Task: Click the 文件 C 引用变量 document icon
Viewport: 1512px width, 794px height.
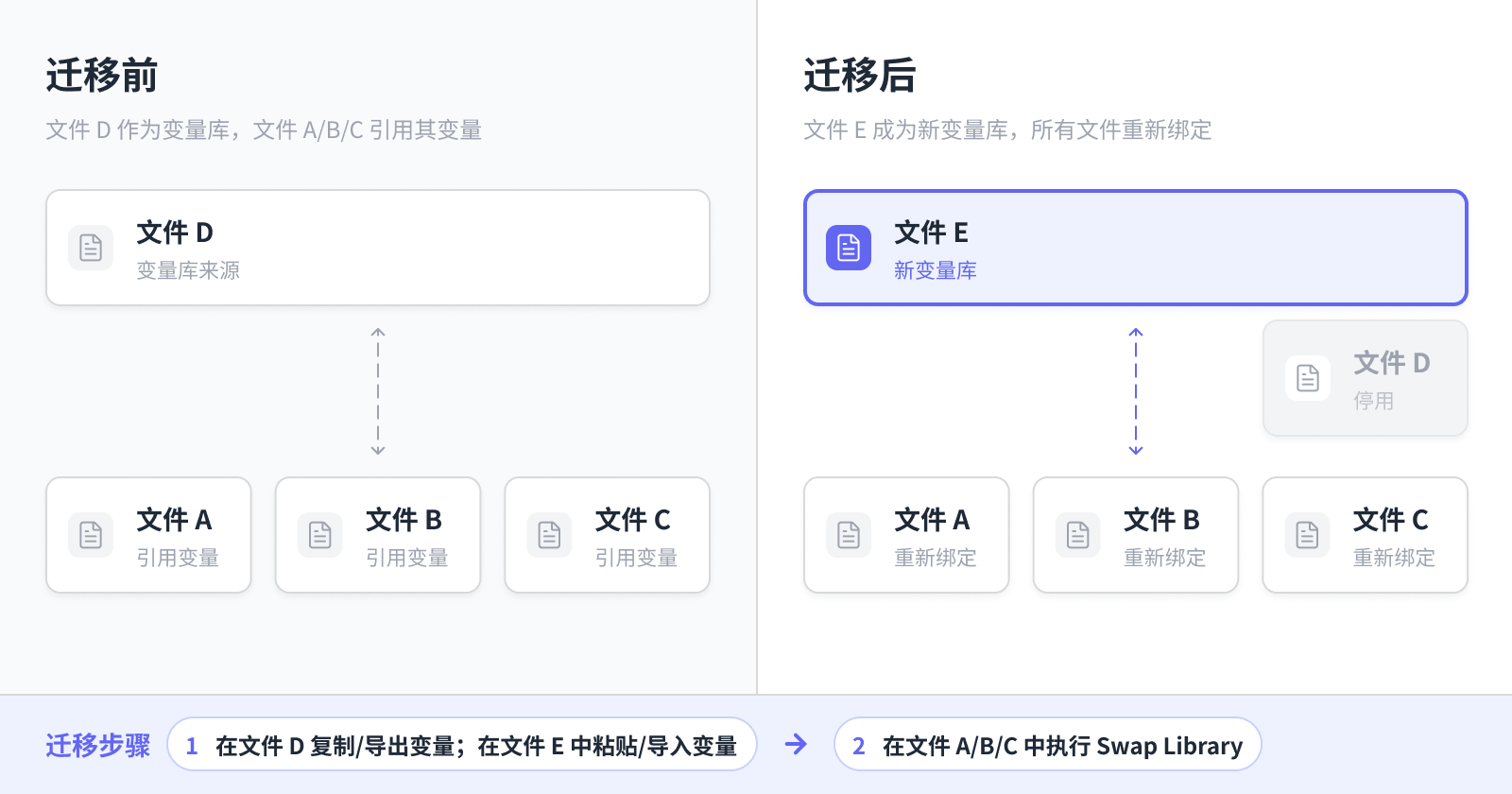Action: point(549,535)
